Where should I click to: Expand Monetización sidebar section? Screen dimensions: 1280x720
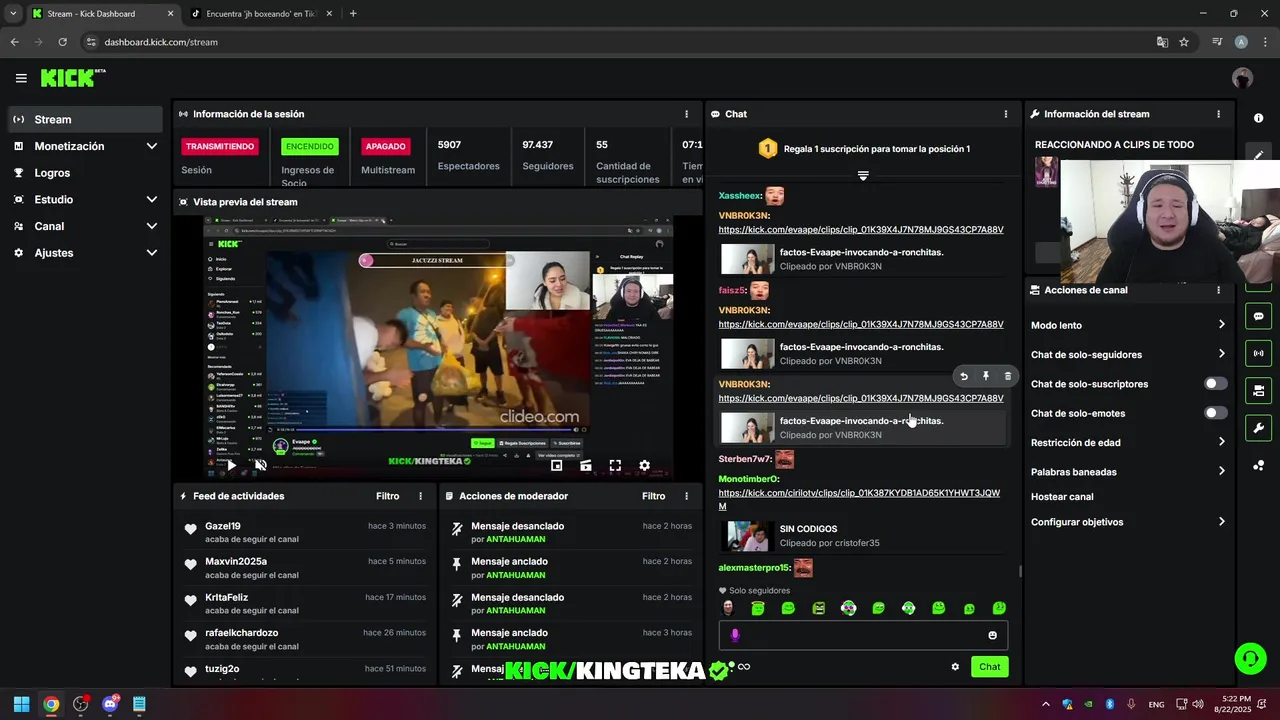click(85, 146)
